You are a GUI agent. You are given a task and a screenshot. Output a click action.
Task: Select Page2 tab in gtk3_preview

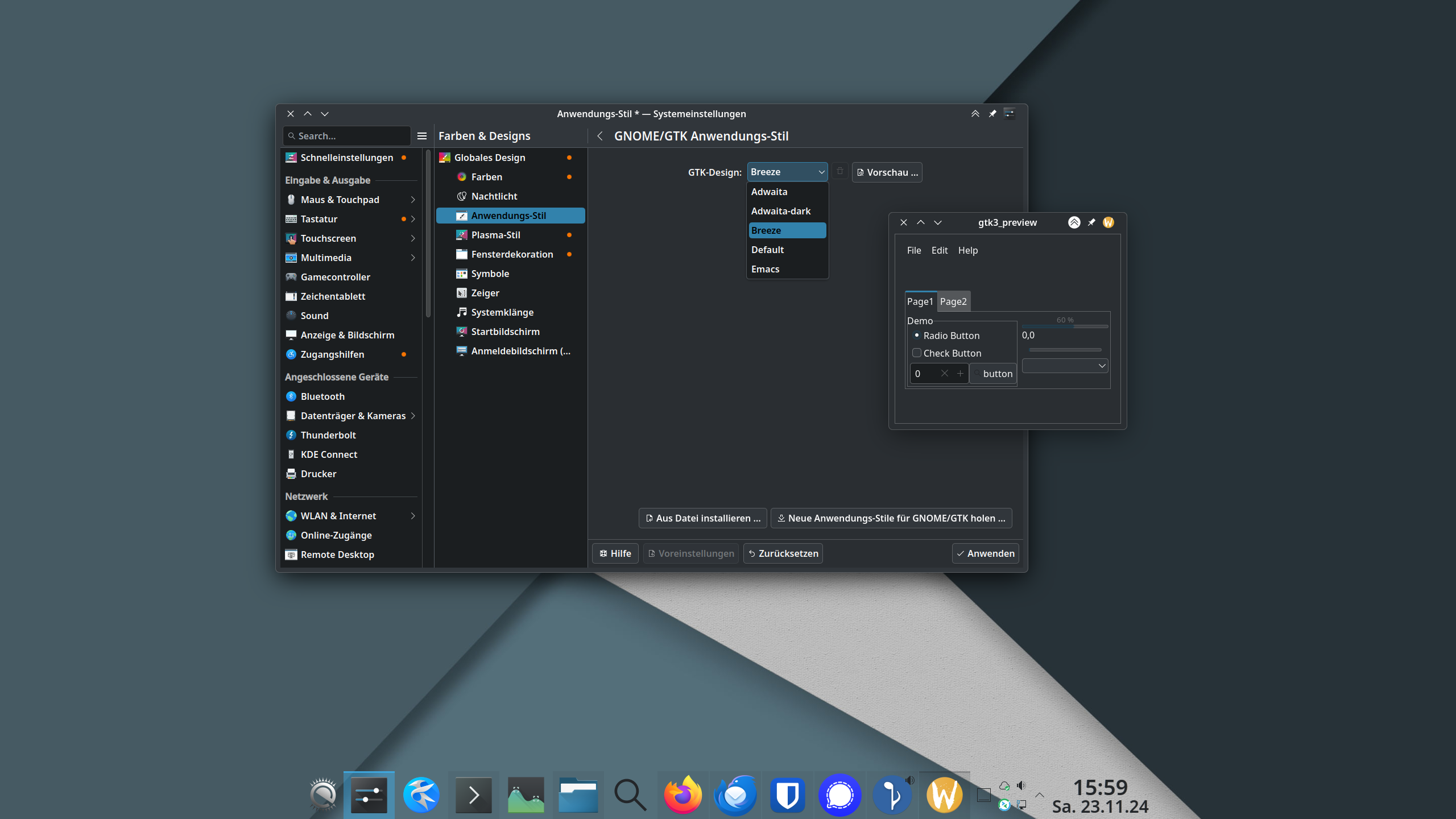point(953,301)
